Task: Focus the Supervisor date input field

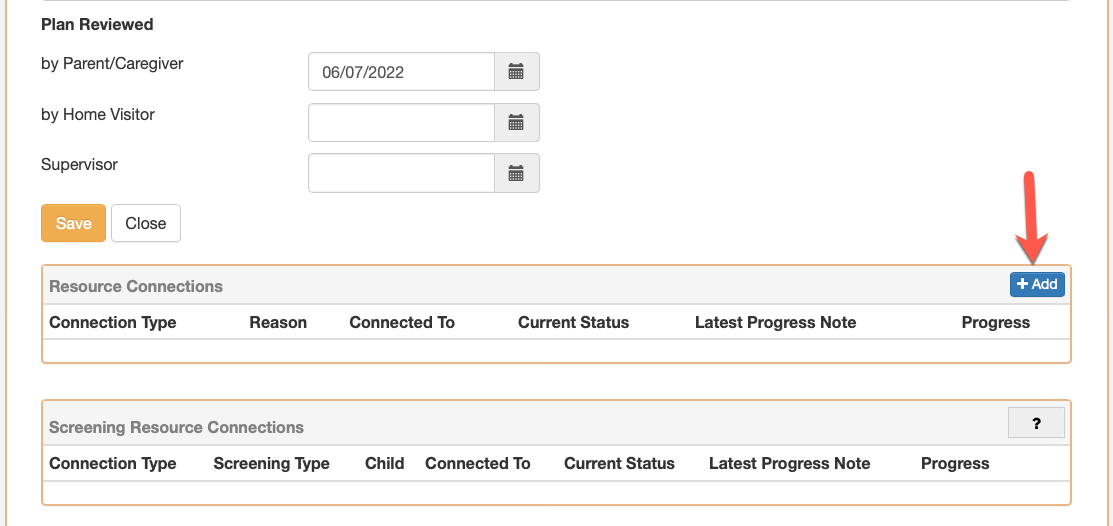Action: (x=401, y=173)
